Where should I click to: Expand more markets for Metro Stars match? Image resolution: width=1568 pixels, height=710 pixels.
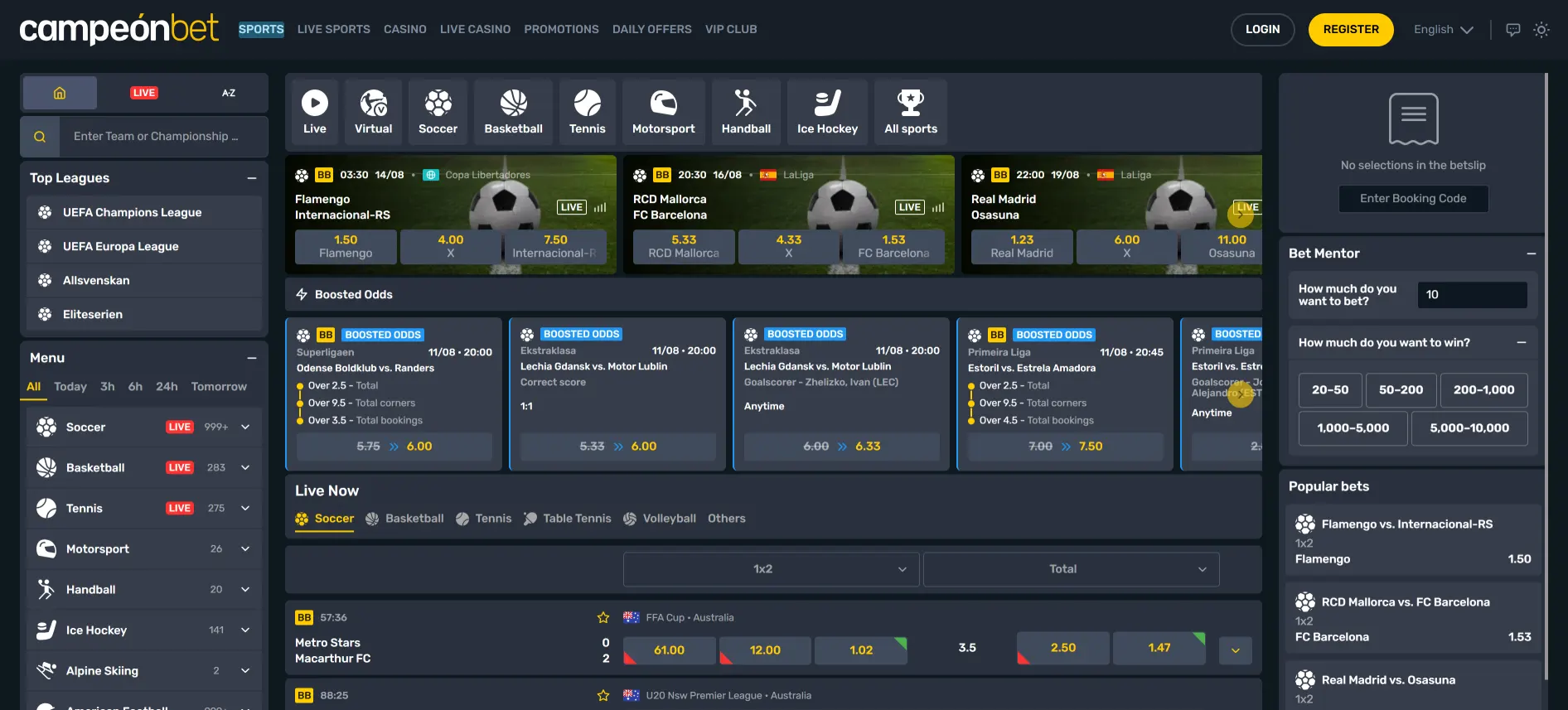[1236, 650]
